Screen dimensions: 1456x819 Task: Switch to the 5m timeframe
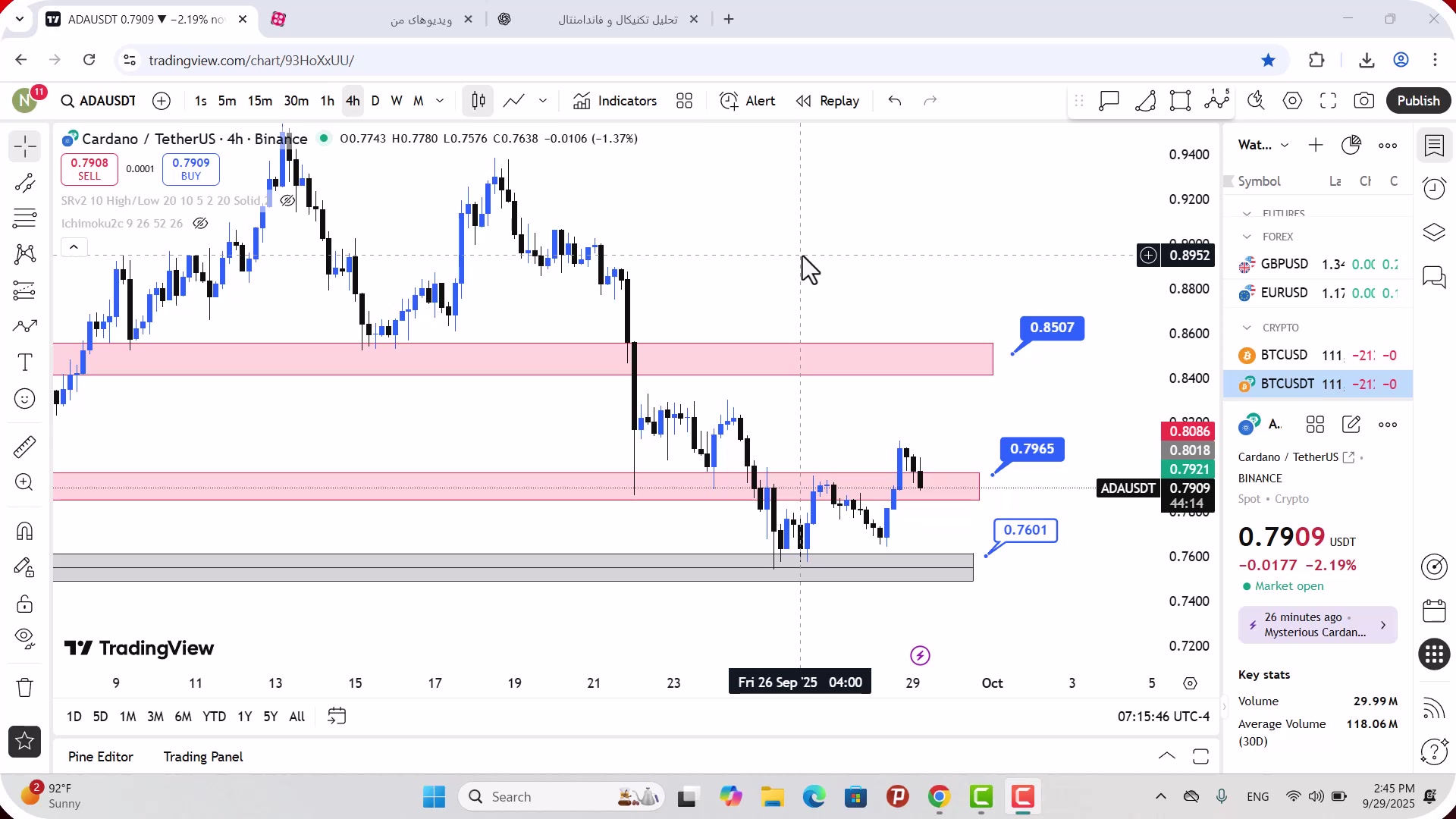[227, 101]
